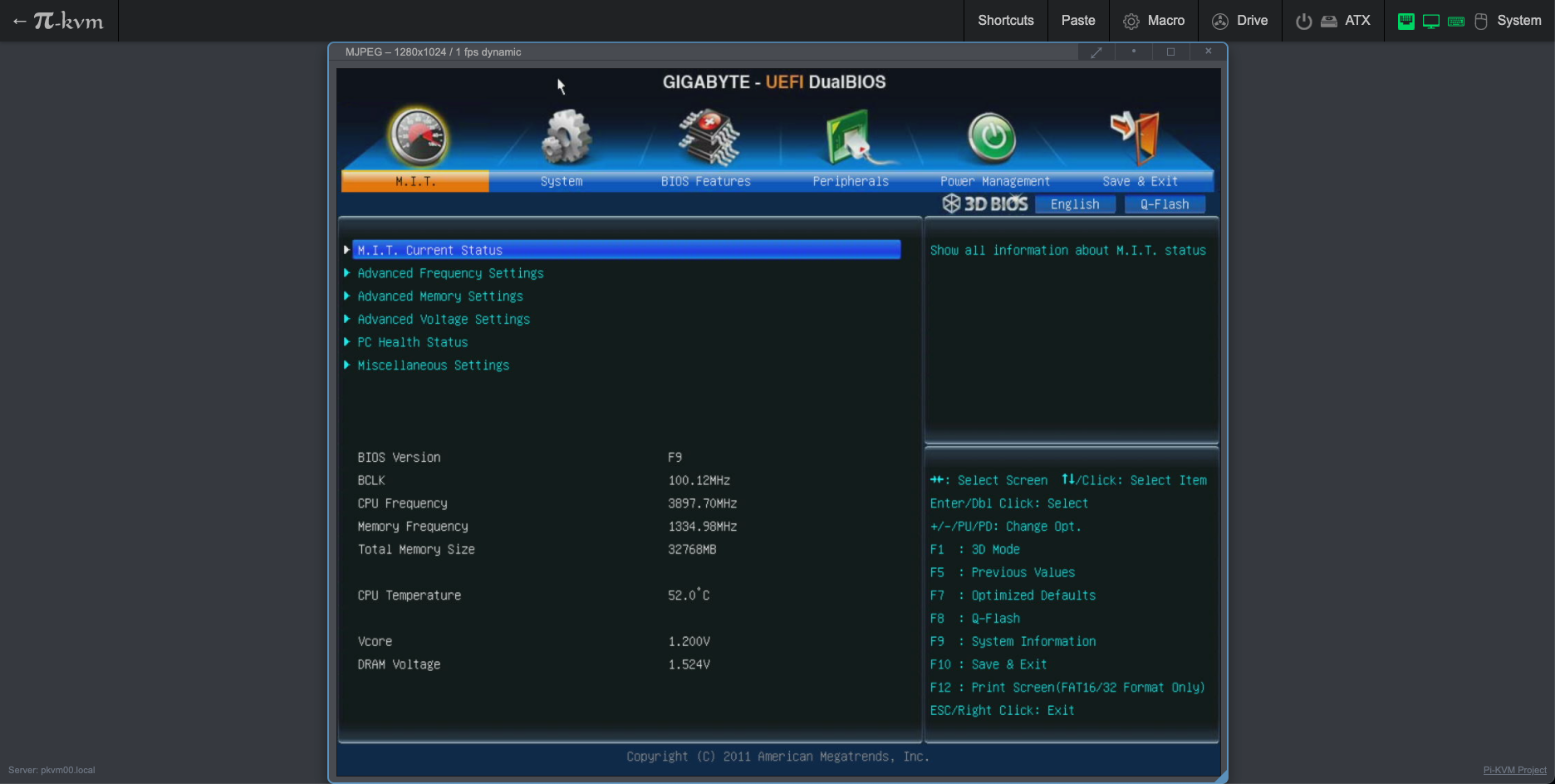Expand Advanced Frequency Settings arrow
Image resolution: width=1555 pixels, height=784 pixels.
[x=346, y=272]
